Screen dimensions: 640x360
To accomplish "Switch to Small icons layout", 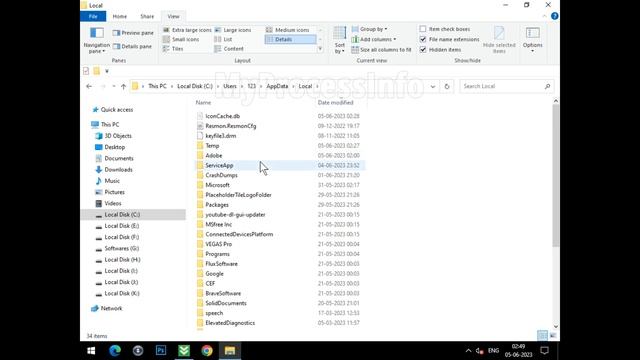I will [x=181, y=39].
